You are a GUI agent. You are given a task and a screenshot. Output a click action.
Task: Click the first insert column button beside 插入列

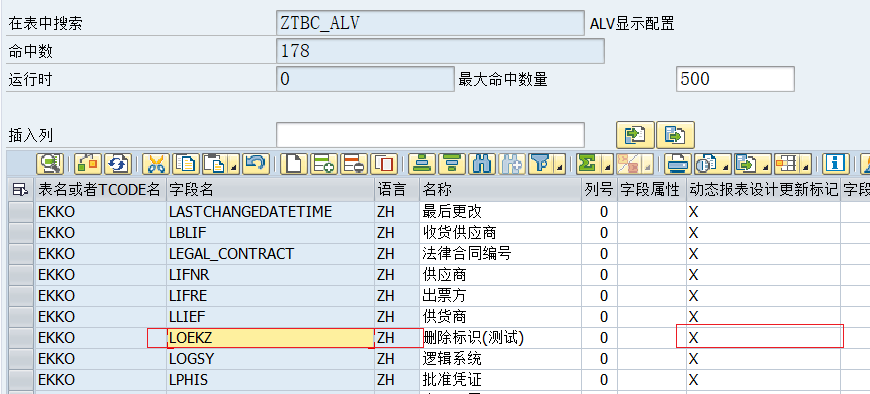point(635,135)
